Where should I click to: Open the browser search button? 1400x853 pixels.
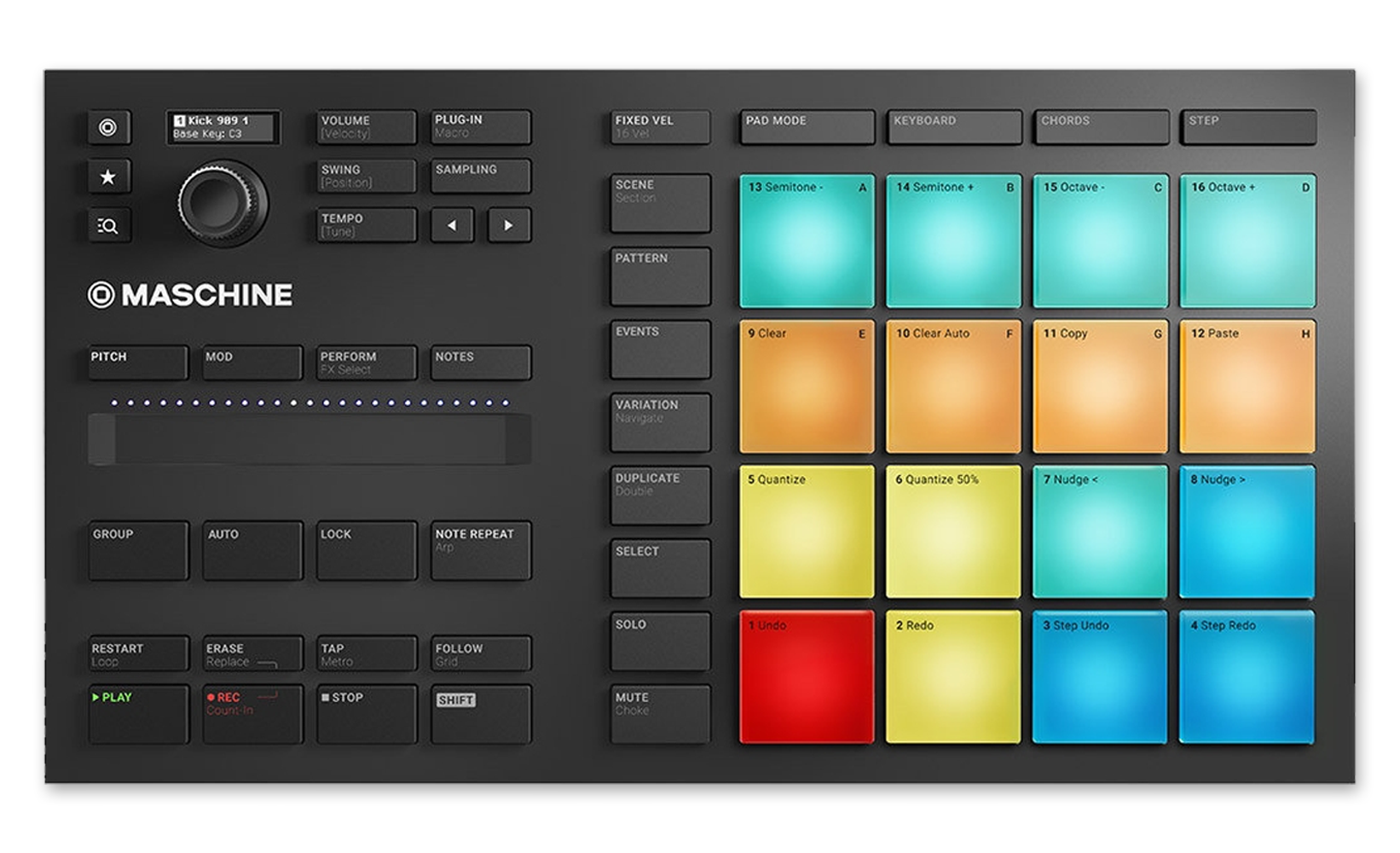point(108,225)
